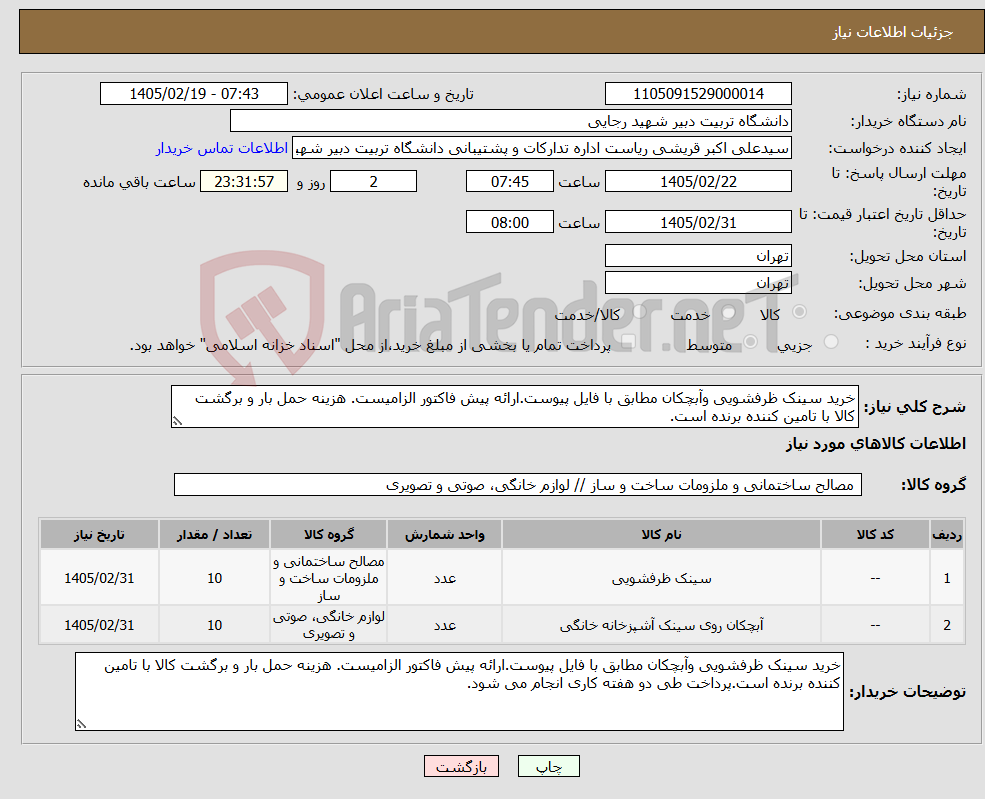
Task: Click the گروه کالا table column header
Action: click(329, 535)
